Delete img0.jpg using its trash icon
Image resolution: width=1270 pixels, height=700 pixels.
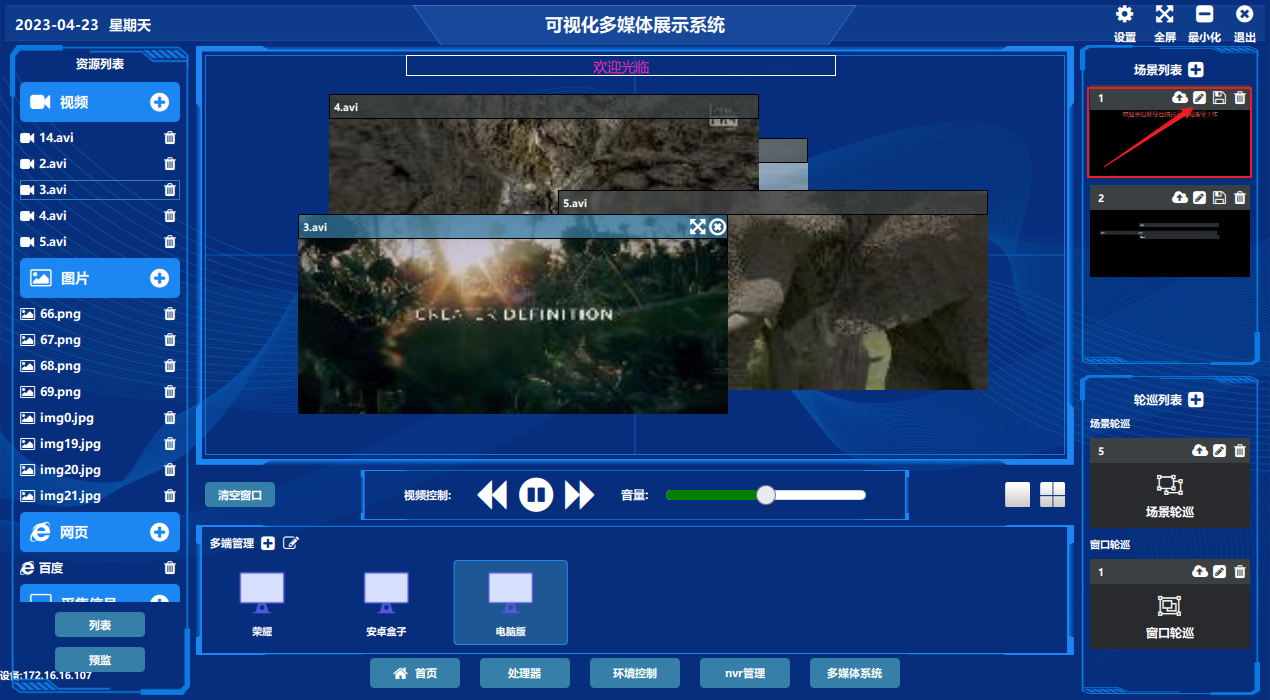click(x=170, y=418)
